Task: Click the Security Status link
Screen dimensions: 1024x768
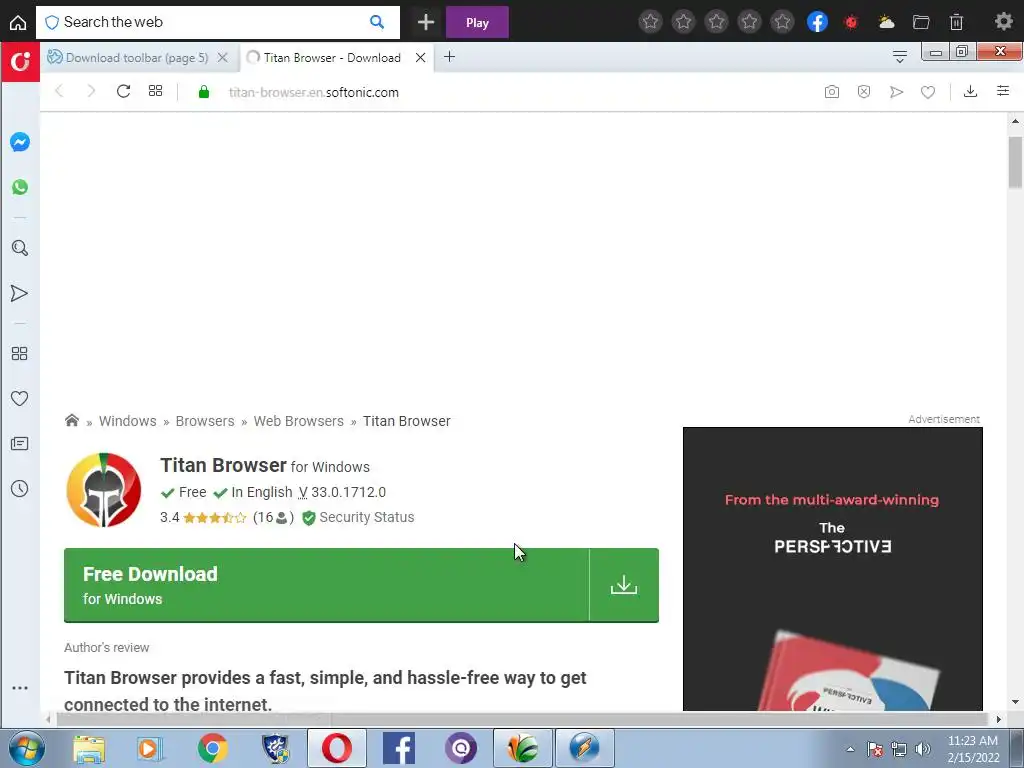Action: 366,517
